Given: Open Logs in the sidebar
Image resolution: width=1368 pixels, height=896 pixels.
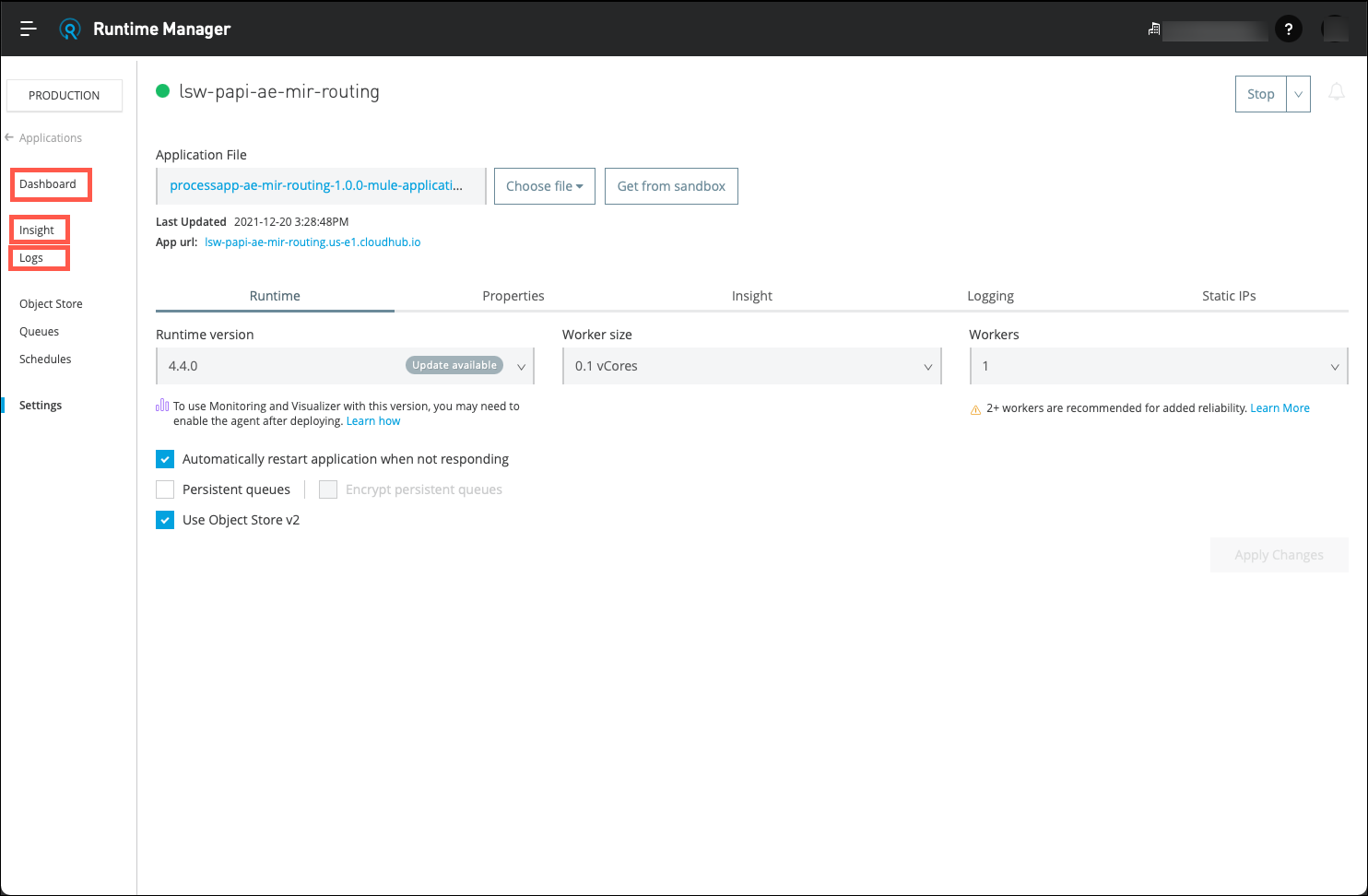Looking at the screenshot, I should pyautogui.click(x=31, y=258).
